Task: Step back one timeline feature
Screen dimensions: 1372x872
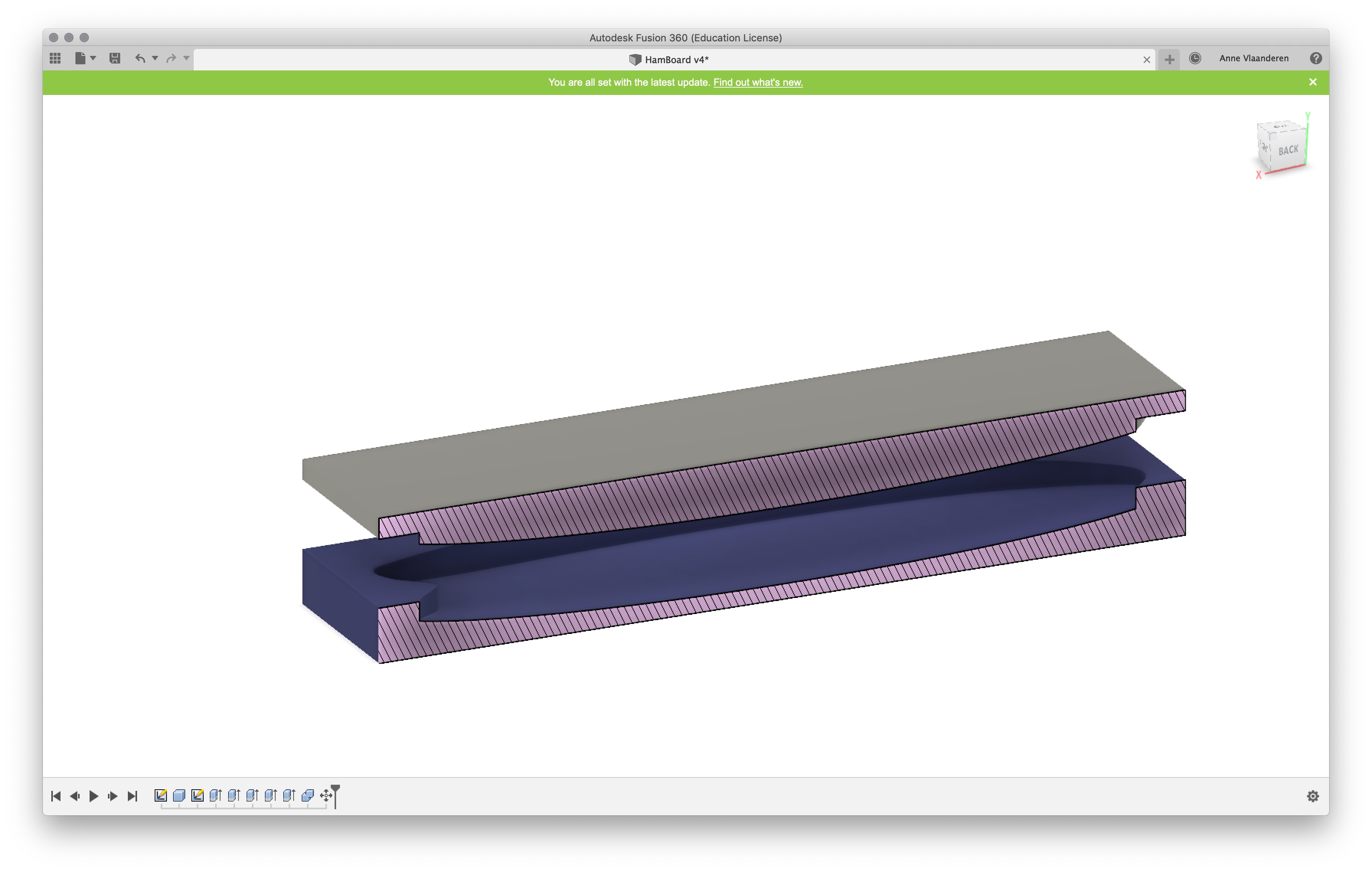Action: (75, 796)
